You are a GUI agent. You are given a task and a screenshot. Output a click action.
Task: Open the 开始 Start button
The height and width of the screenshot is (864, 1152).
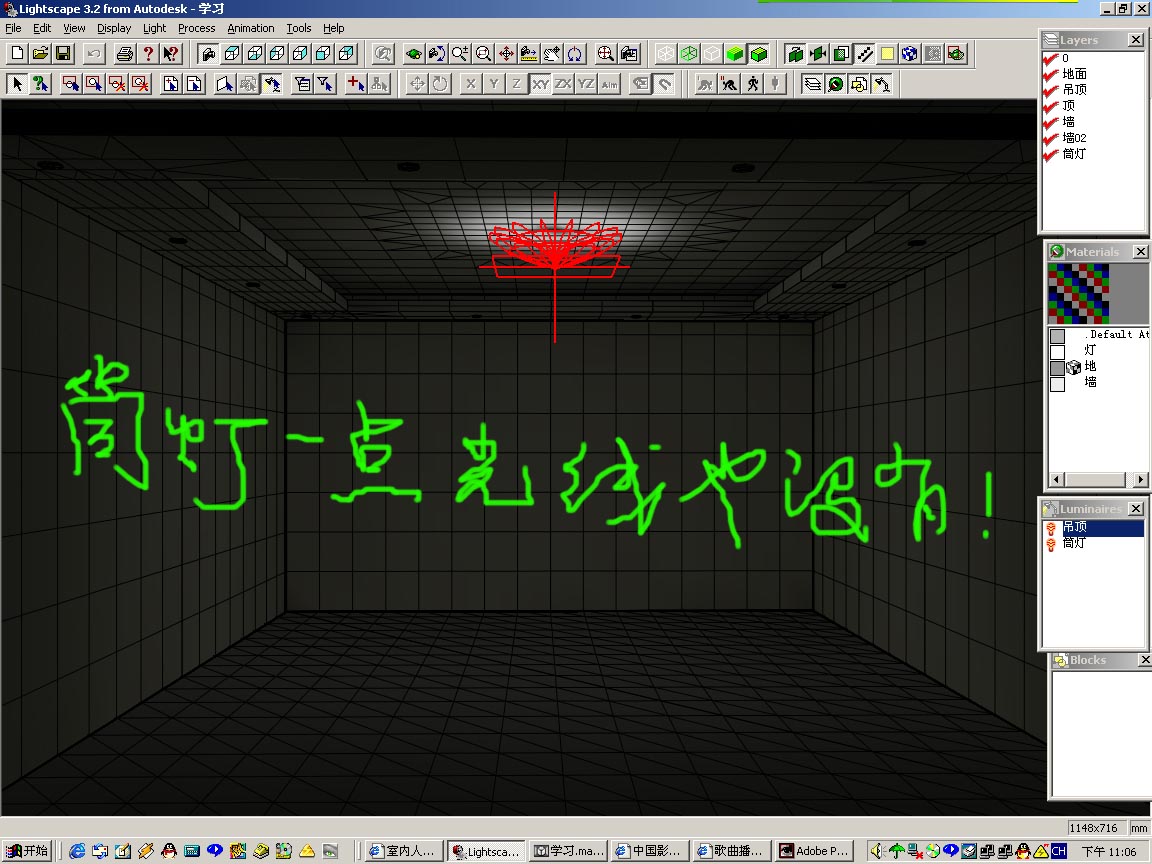tap(27, 851)
